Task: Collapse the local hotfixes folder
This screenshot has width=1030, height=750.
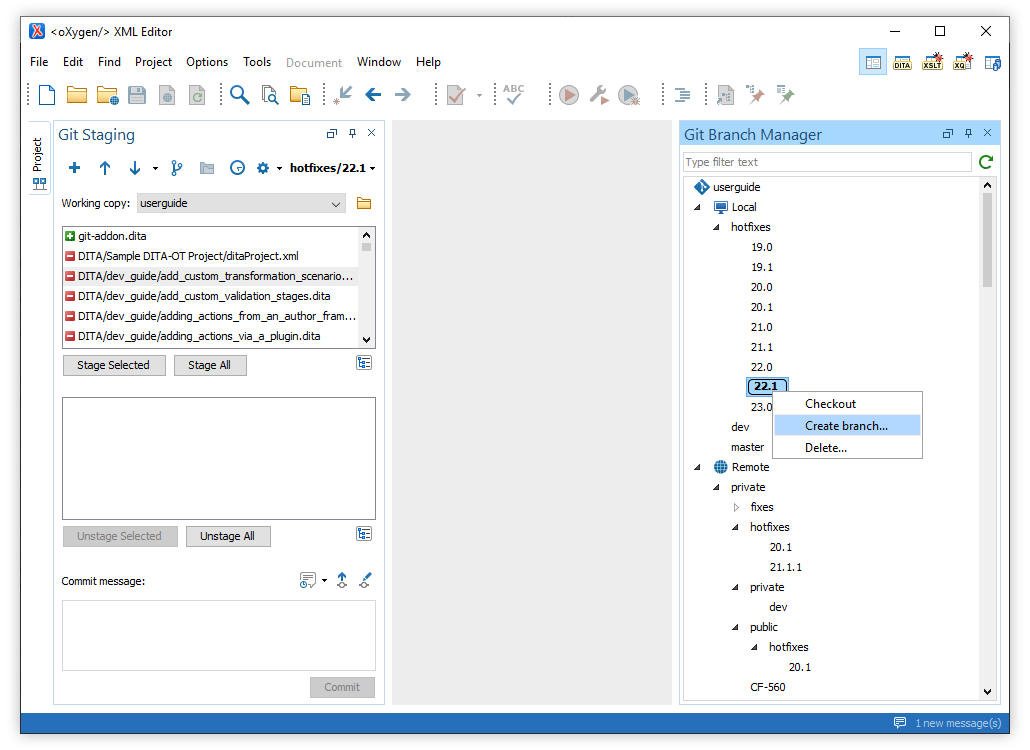Action: (717, 227)
